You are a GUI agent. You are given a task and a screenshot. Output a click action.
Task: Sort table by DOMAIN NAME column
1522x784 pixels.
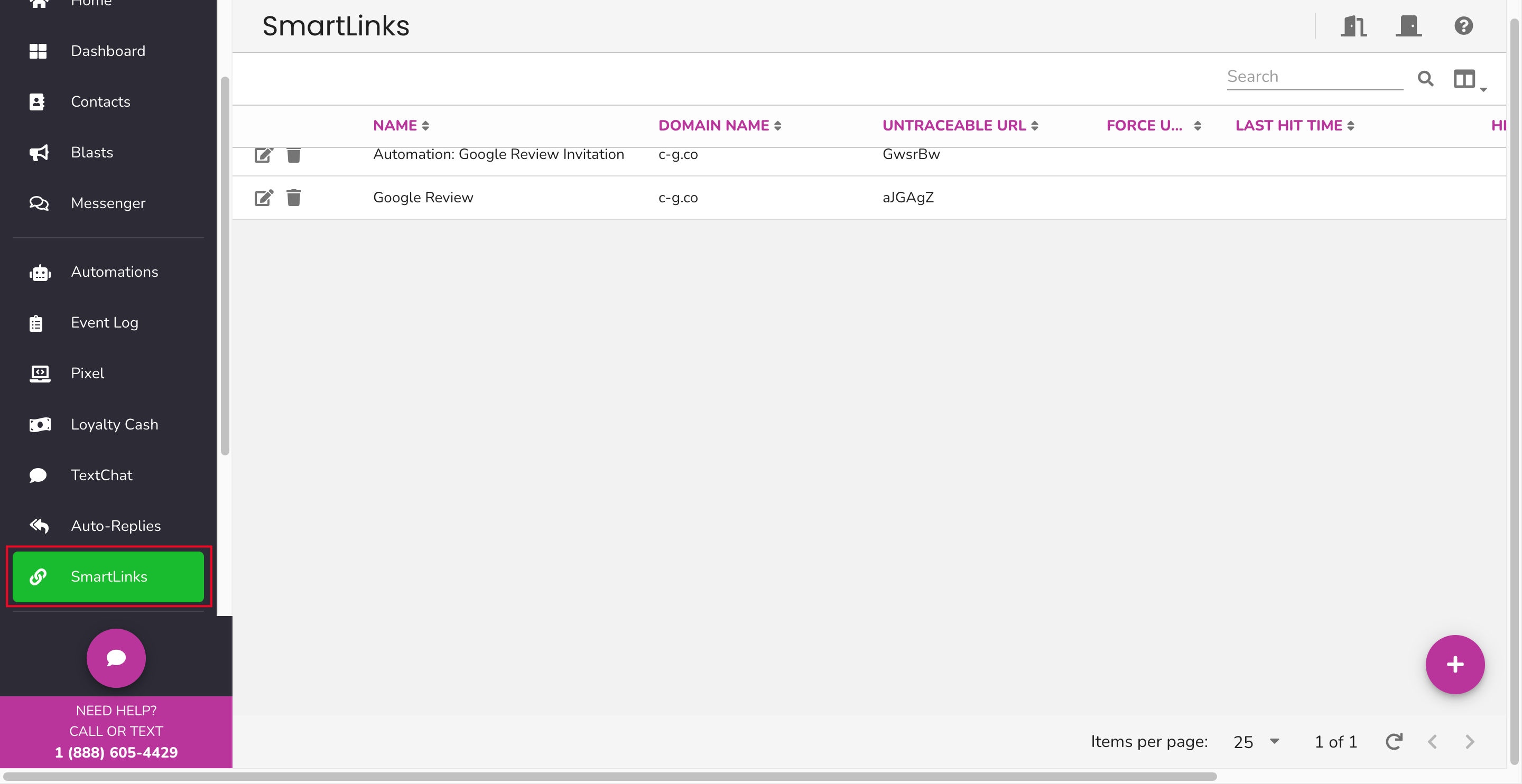[720, 125]
